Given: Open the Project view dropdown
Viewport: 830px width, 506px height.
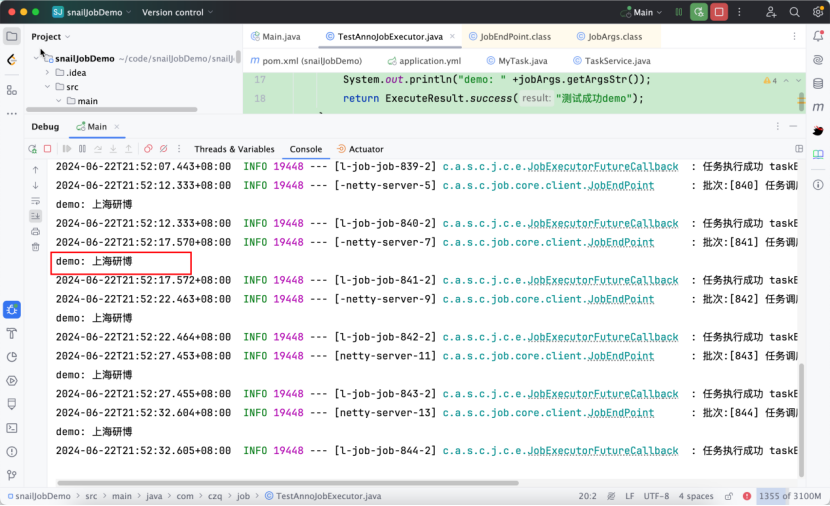Looking at the screenshot, I should pos(50,37).
